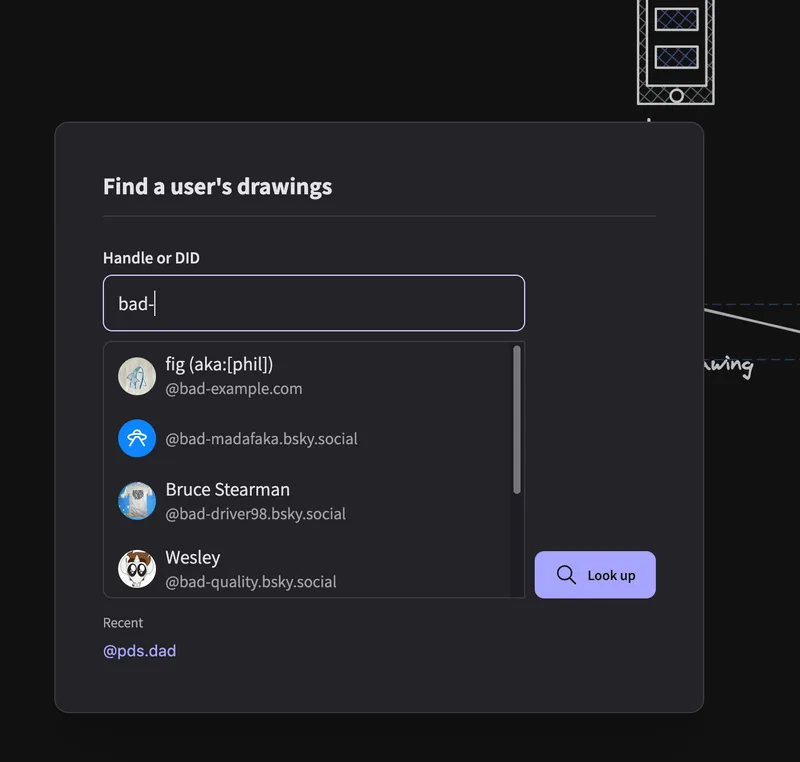
Task: Click the Handle or DID input field
Action: pyautogui.click(x=314, y=303)
